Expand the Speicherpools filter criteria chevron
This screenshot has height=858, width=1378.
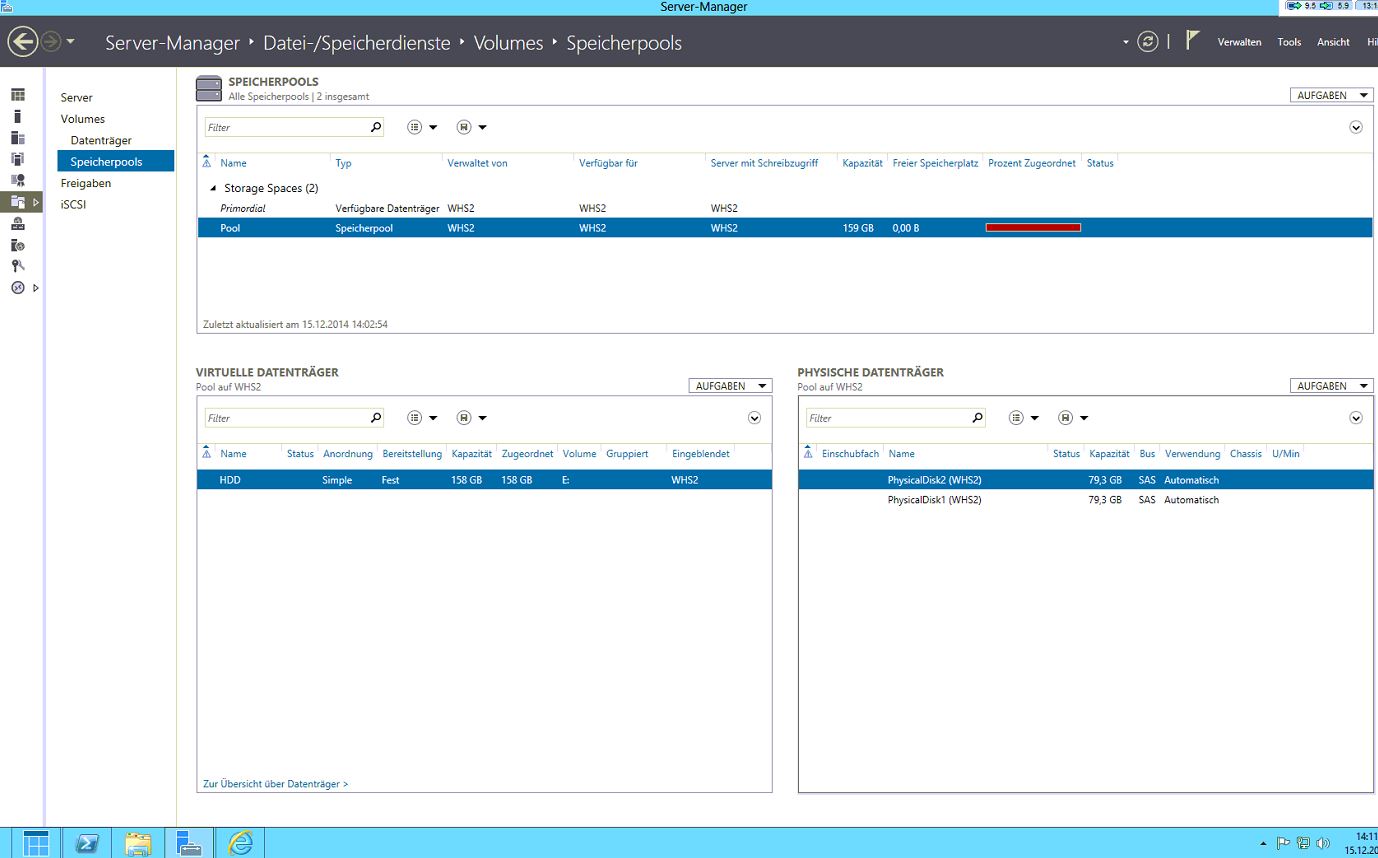pos(1356,127)
